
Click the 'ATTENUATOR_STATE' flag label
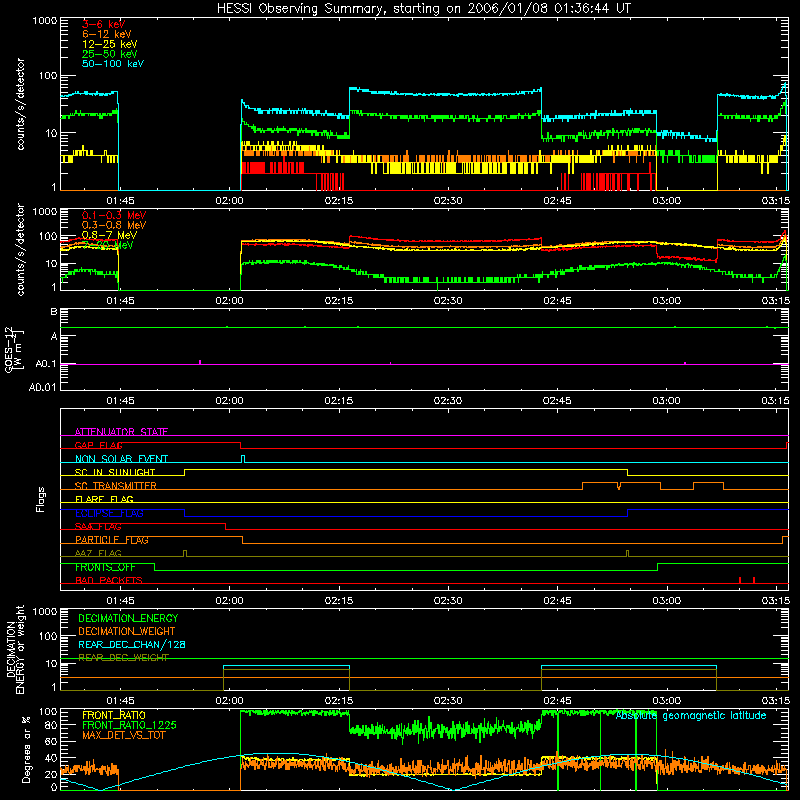coord(121,432)
